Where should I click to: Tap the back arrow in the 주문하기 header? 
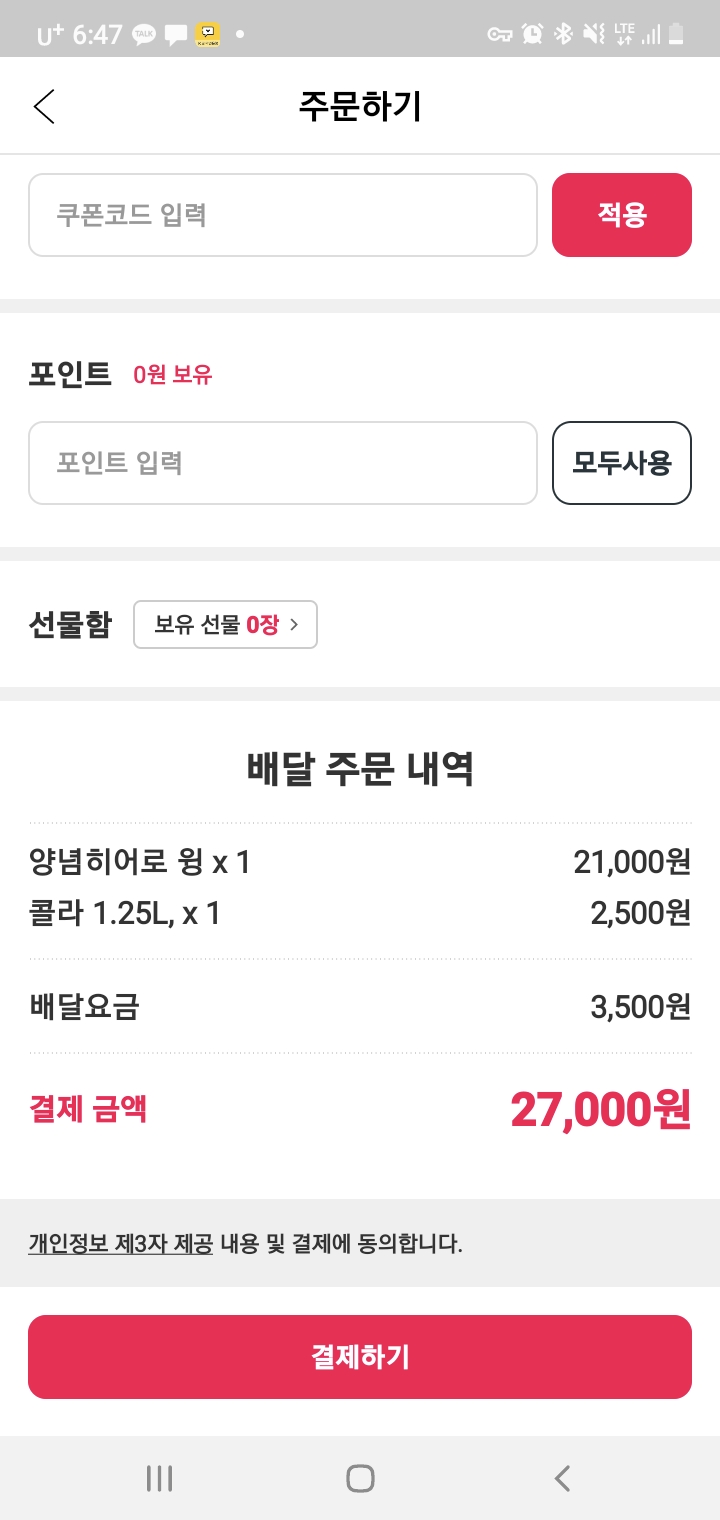pos(44,106)
